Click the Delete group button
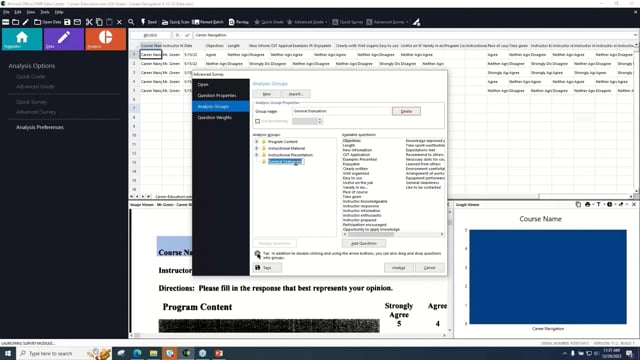The width and height of the screenshot is (640, 360). 406,111
